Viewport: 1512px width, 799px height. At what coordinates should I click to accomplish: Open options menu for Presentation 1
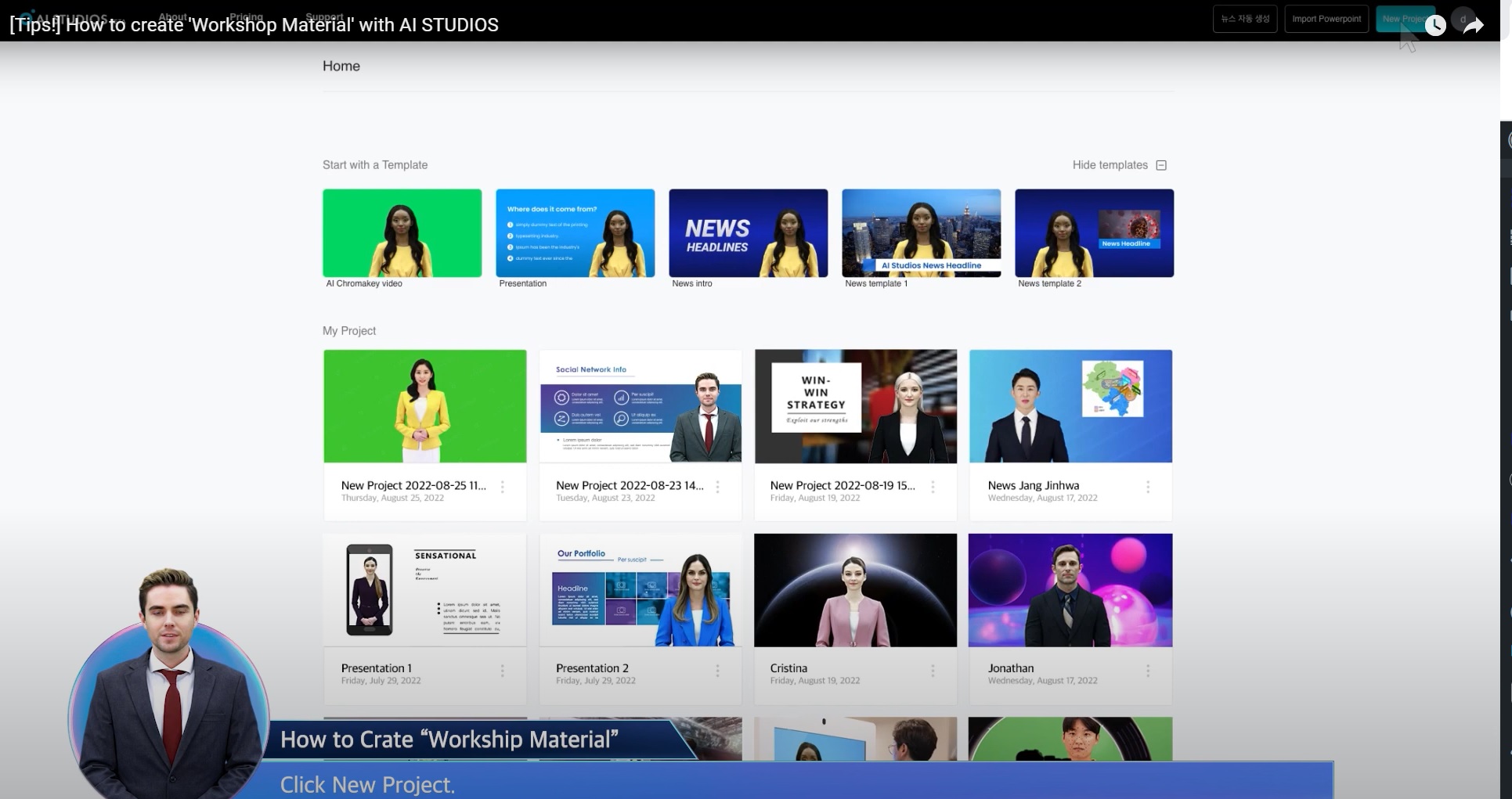coord(503,671)
